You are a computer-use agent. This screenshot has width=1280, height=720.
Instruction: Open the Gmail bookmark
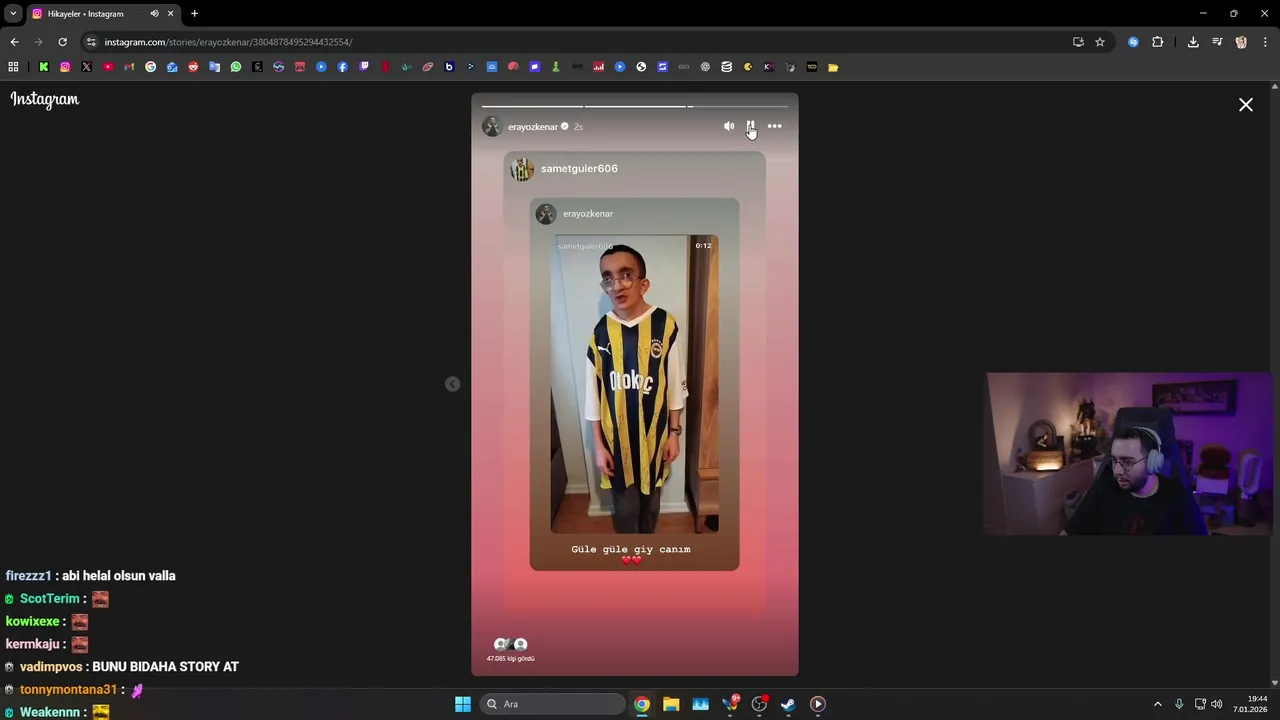[x=129, y=67]
